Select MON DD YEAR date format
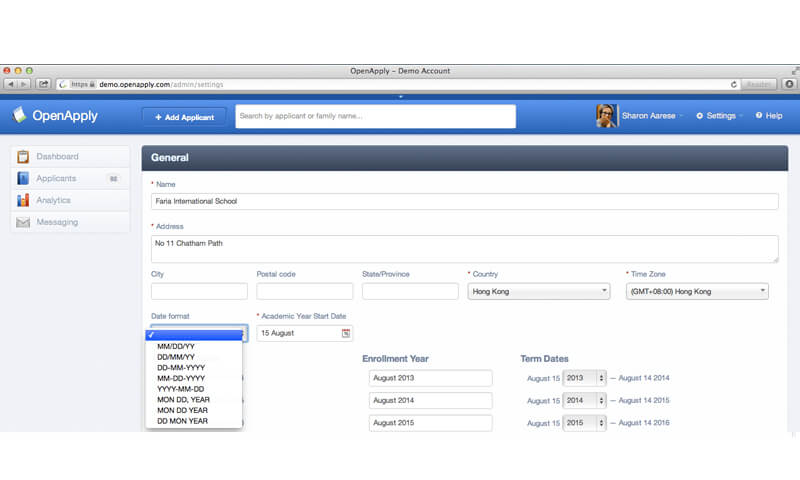The width and height of the screenshot is (800, 480). pyautogui.click(x=194, y=411)
